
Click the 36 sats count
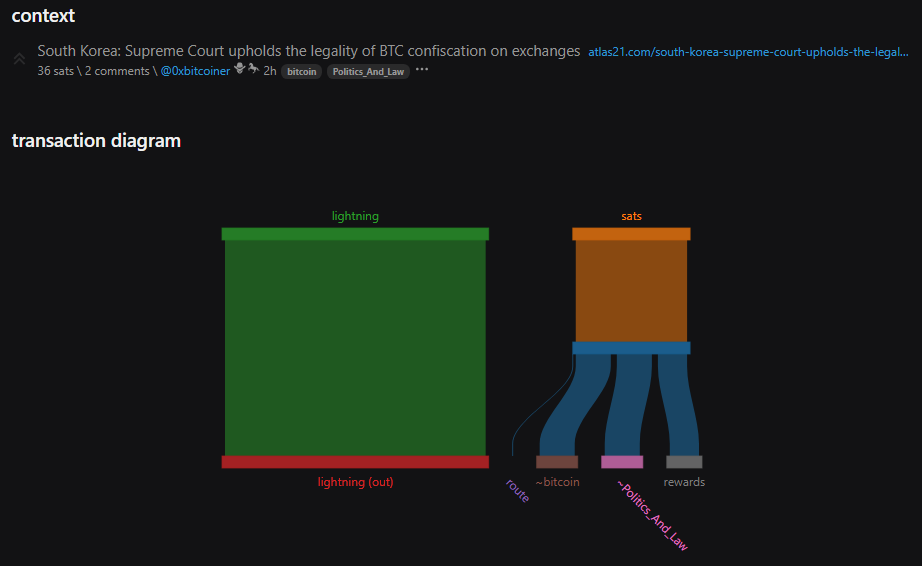click(55, 71)
